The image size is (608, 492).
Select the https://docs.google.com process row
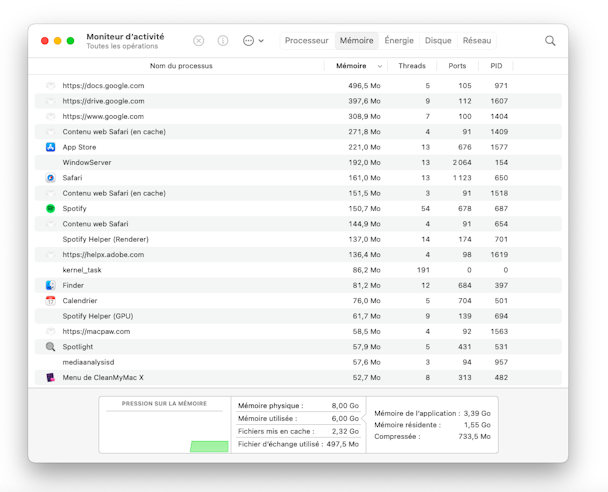tap(298, 86)
